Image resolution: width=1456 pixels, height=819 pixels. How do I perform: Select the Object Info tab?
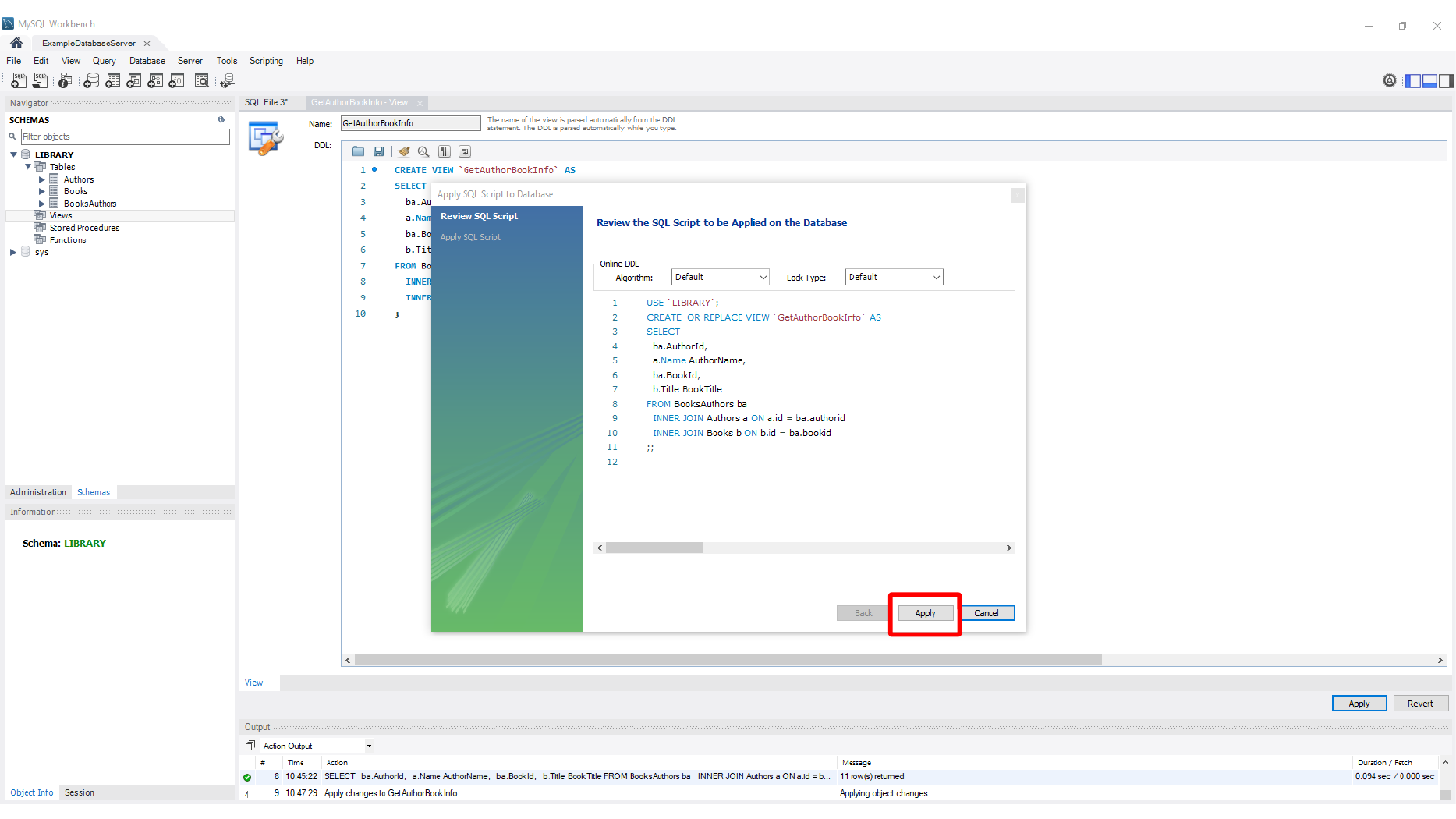coord(32,792)
